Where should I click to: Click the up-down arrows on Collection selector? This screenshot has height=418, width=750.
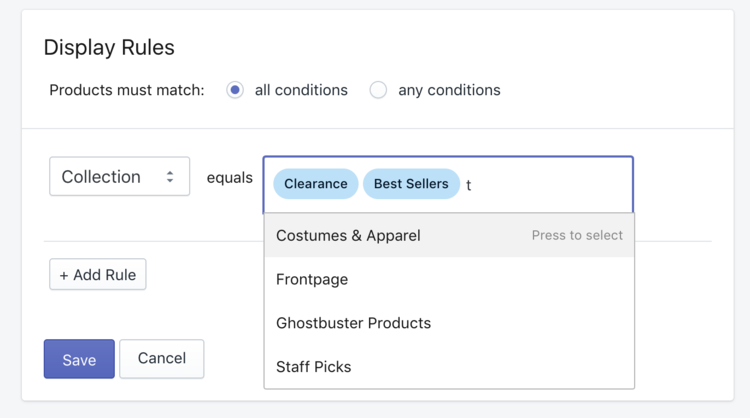[x=170, y=177]
